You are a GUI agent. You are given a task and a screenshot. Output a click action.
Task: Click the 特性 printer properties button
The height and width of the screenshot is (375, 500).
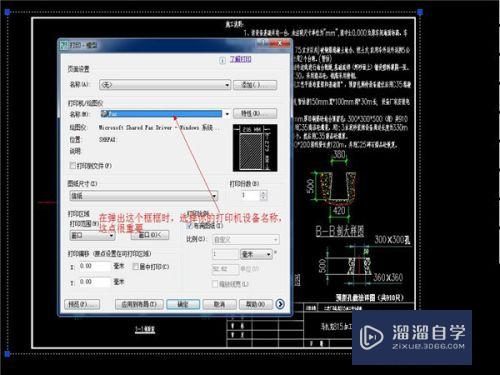[255, 114]
